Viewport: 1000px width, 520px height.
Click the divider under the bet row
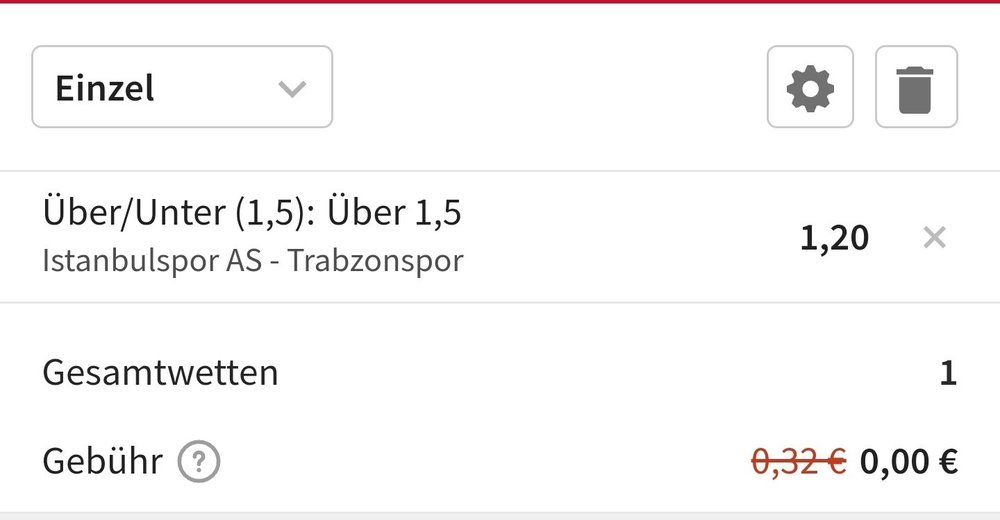click(x=500, y=302)
